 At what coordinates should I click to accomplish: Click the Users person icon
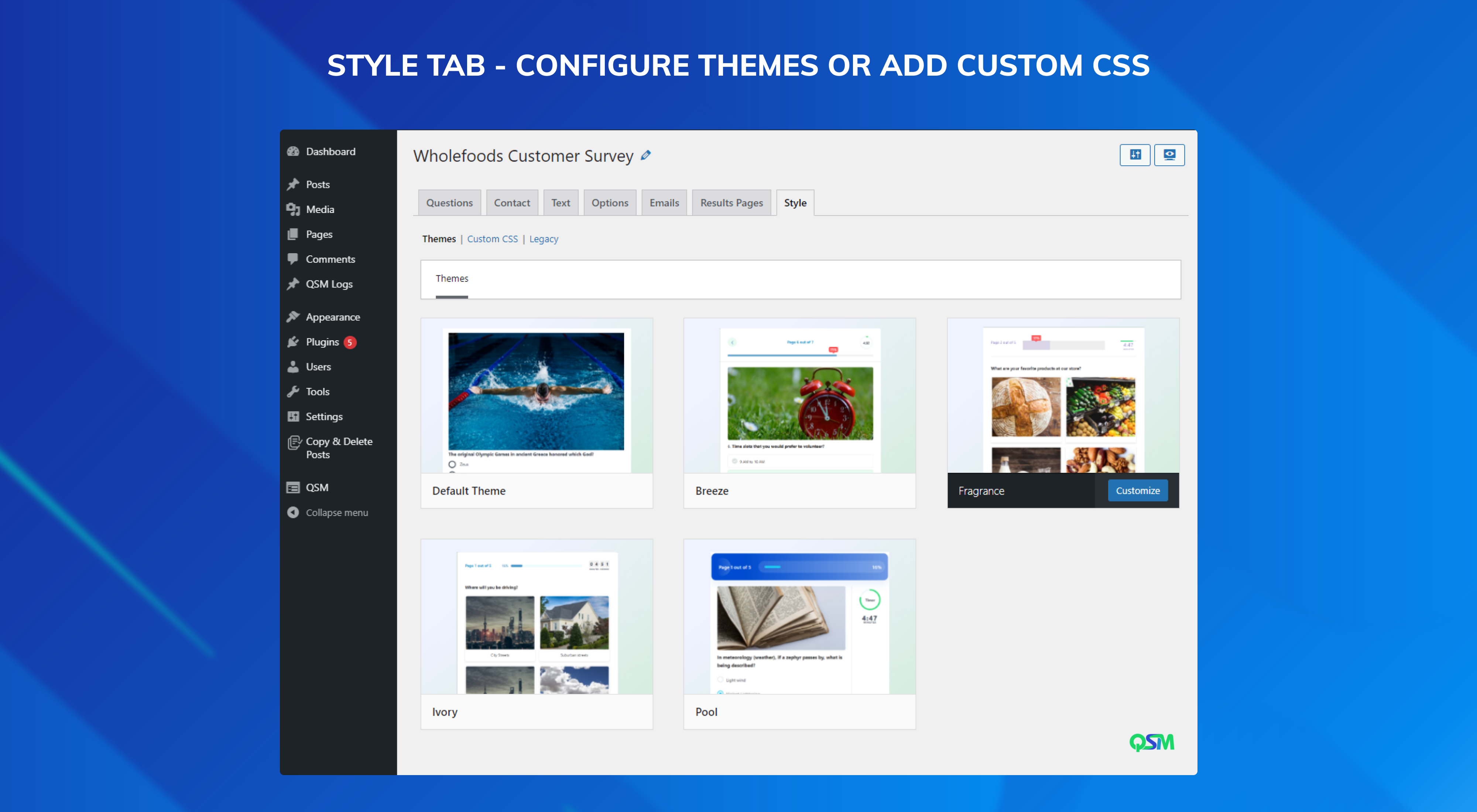(x=293, y=366)
